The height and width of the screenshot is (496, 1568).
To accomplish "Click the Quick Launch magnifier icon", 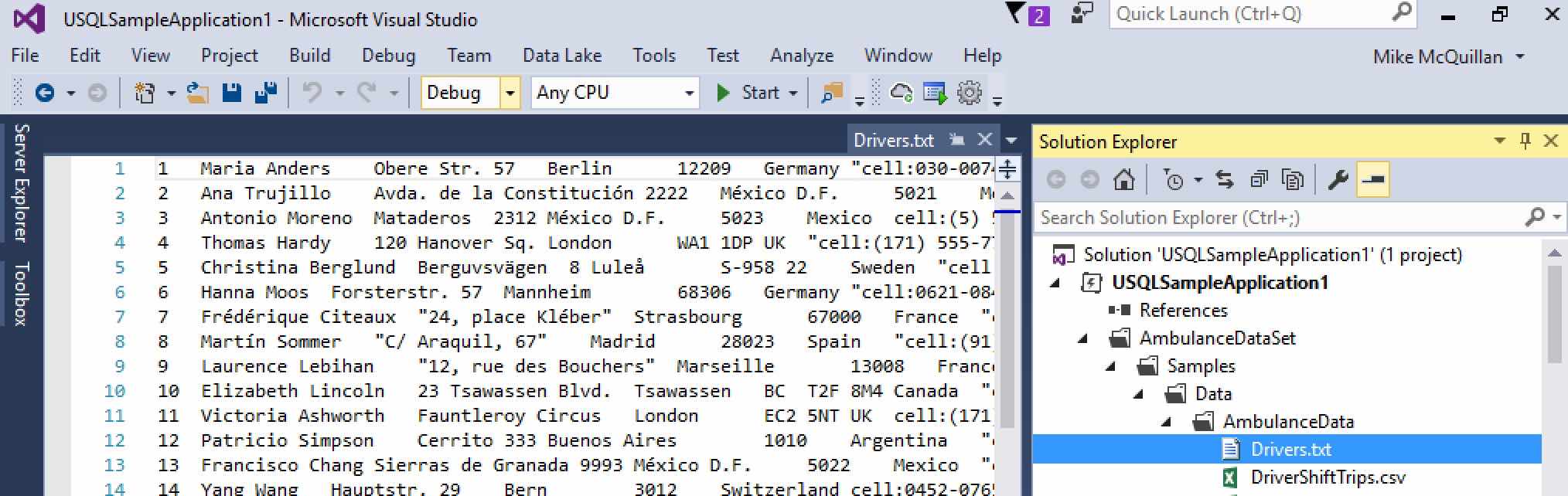I will pos(1402,13).
